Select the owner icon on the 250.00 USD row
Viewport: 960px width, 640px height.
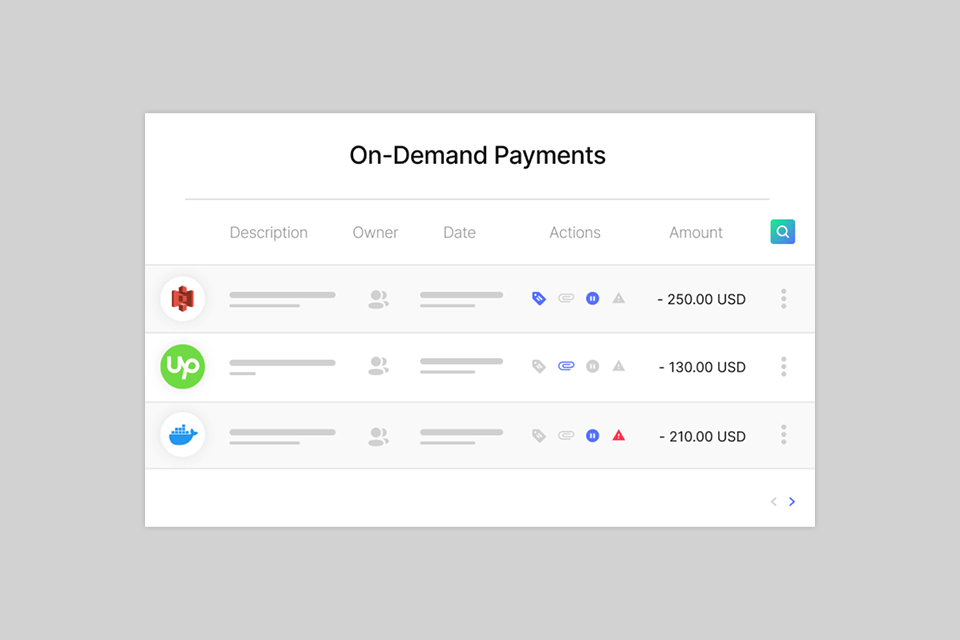[378, 299]
